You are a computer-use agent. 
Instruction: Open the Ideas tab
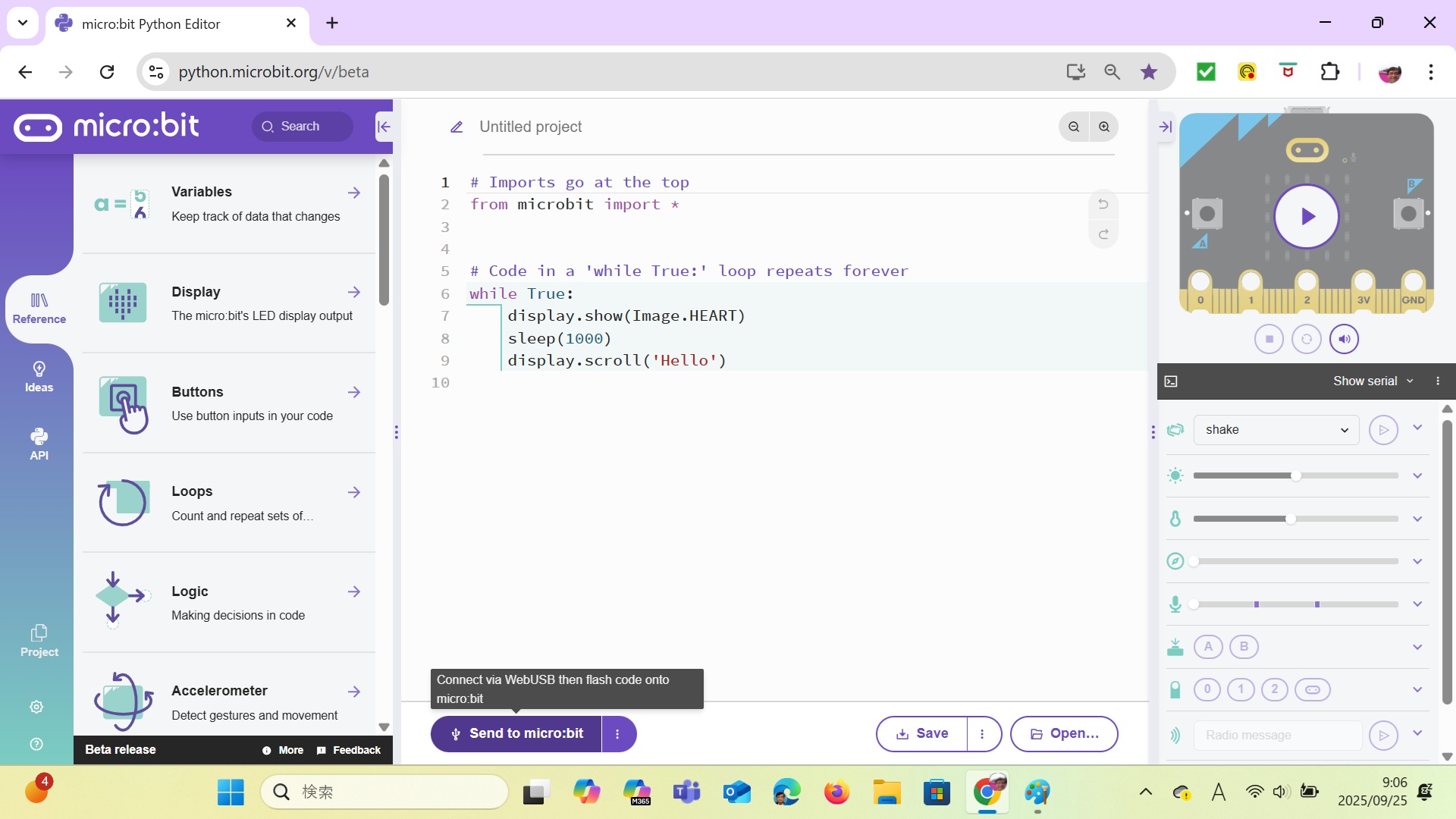(39, 377)
